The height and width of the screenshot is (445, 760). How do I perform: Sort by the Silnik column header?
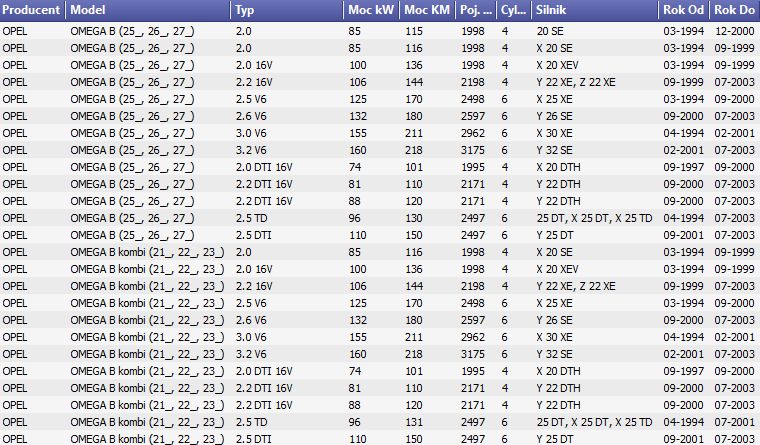(595, 10)
